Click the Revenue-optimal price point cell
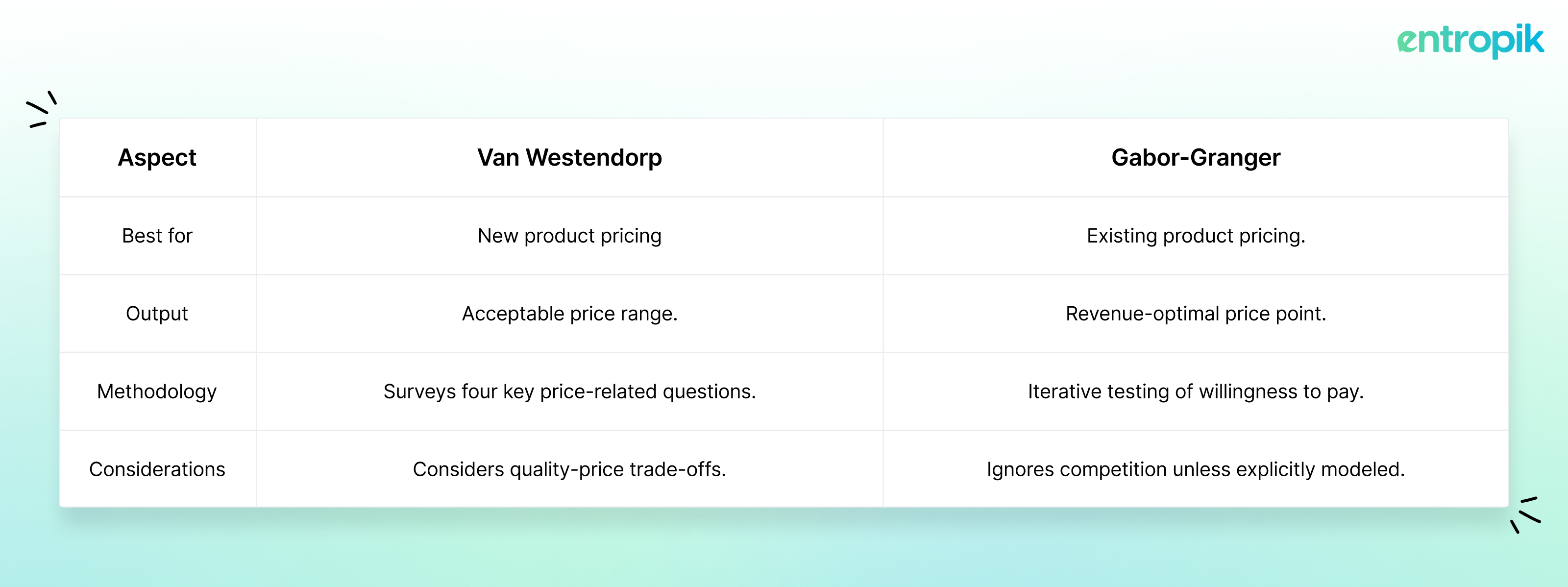Viewport: 1568px width, 587px height. pyautogui.click(x=1196, y=314)
